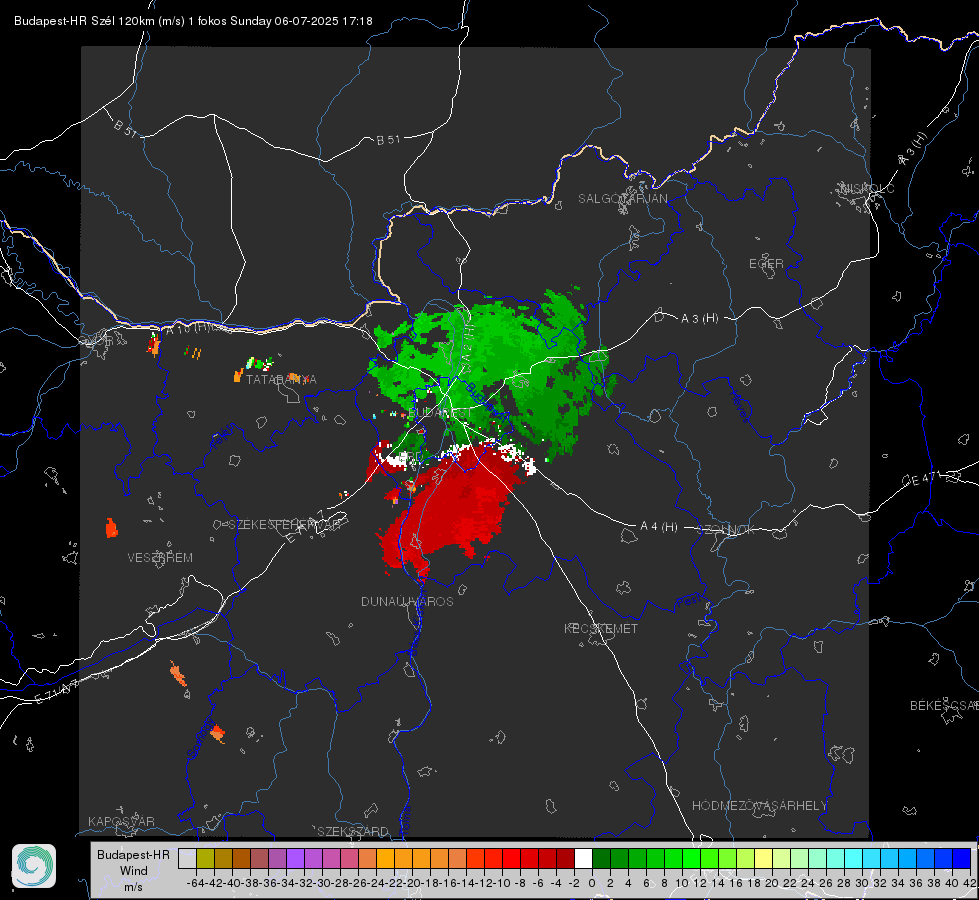This screenshot has width=979, height=900.
Task: Click the white swatch between -2 and 0
Action: coord(583,858)
